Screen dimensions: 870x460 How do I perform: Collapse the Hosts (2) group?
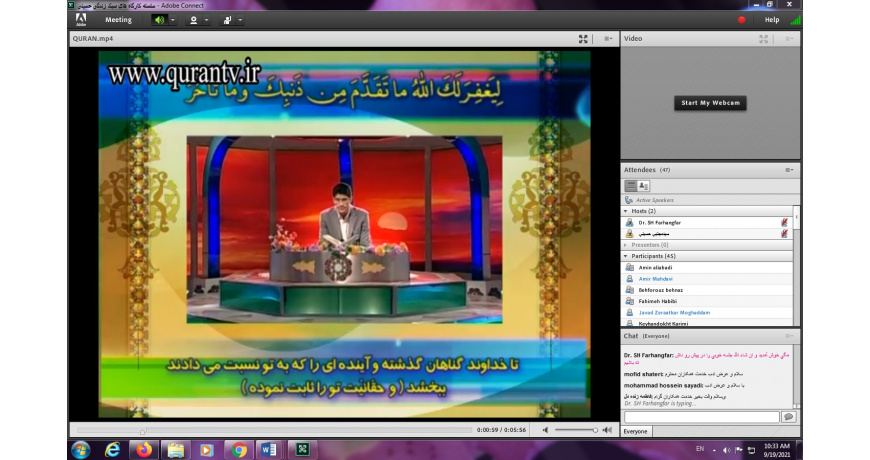[x=626, y=211]
